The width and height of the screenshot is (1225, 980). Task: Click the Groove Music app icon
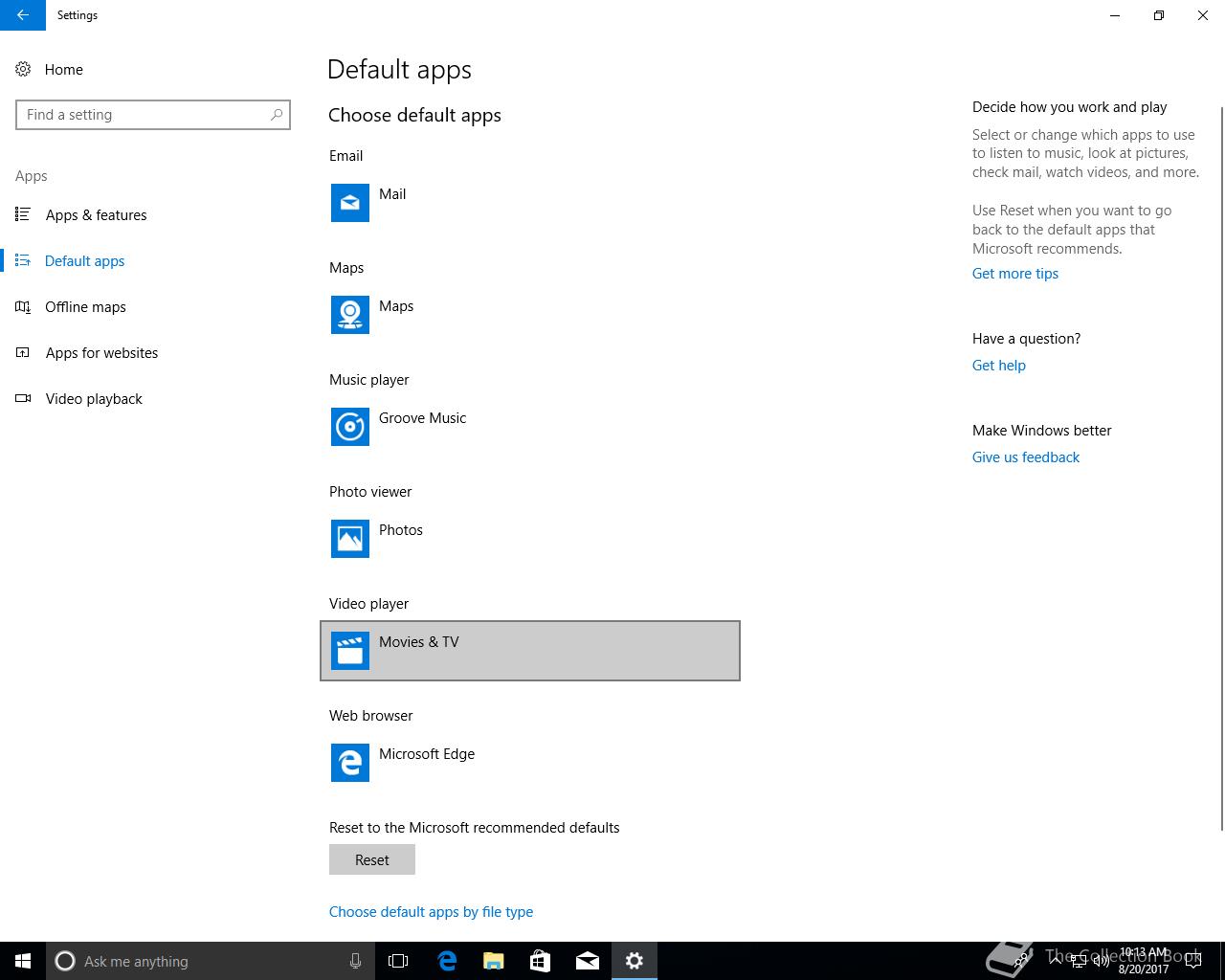point(350,427)
